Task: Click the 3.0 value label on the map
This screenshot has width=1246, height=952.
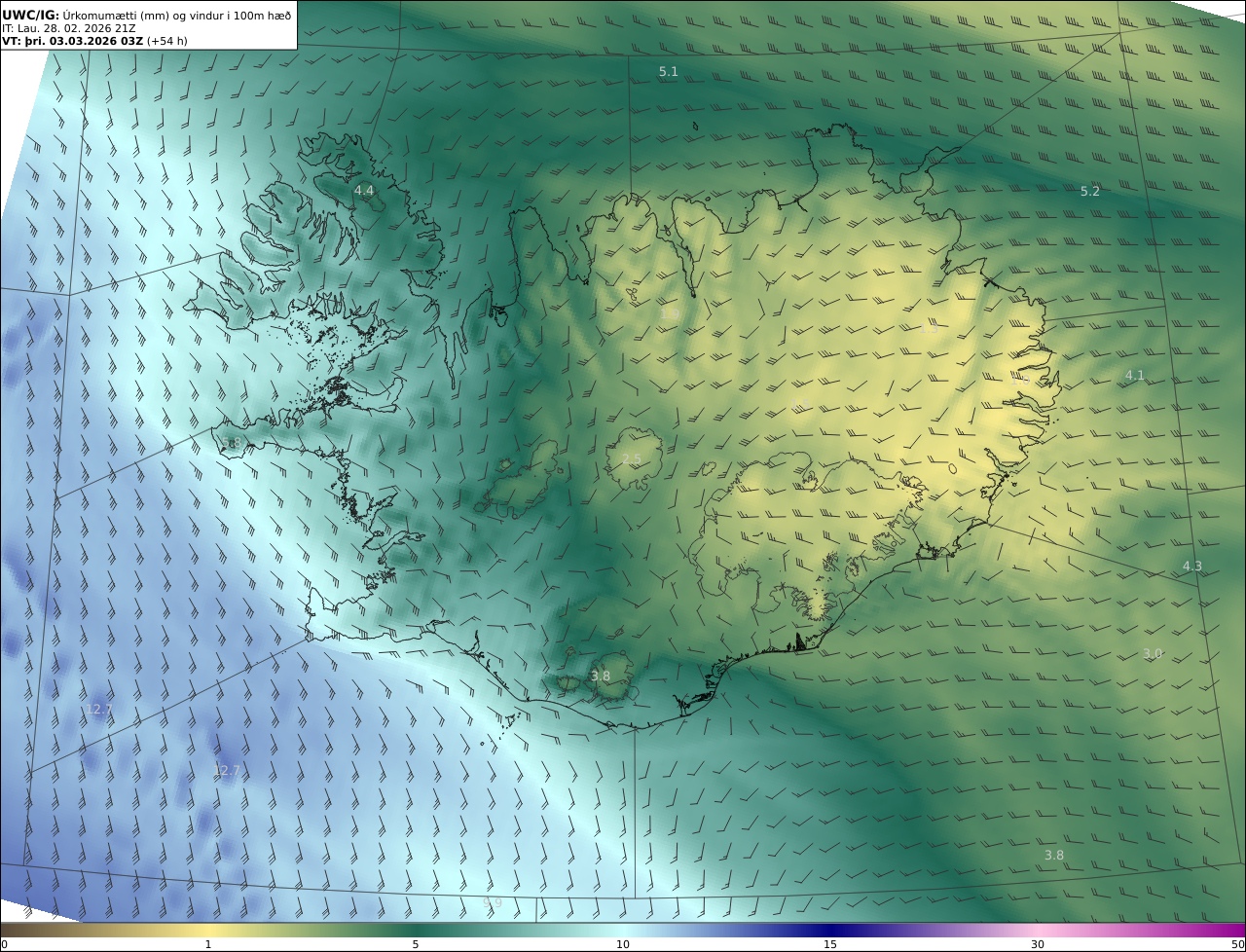Action: pyautogui.click(x=1153, y=654)
